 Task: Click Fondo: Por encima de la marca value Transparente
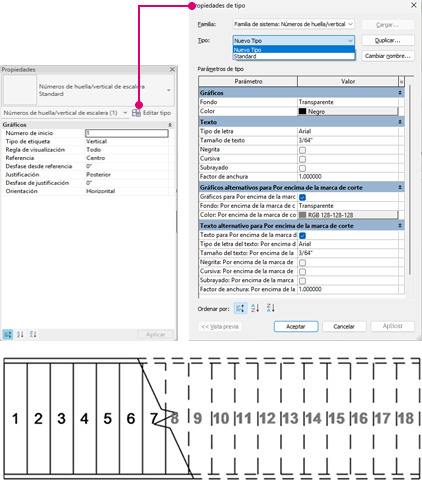316,206
